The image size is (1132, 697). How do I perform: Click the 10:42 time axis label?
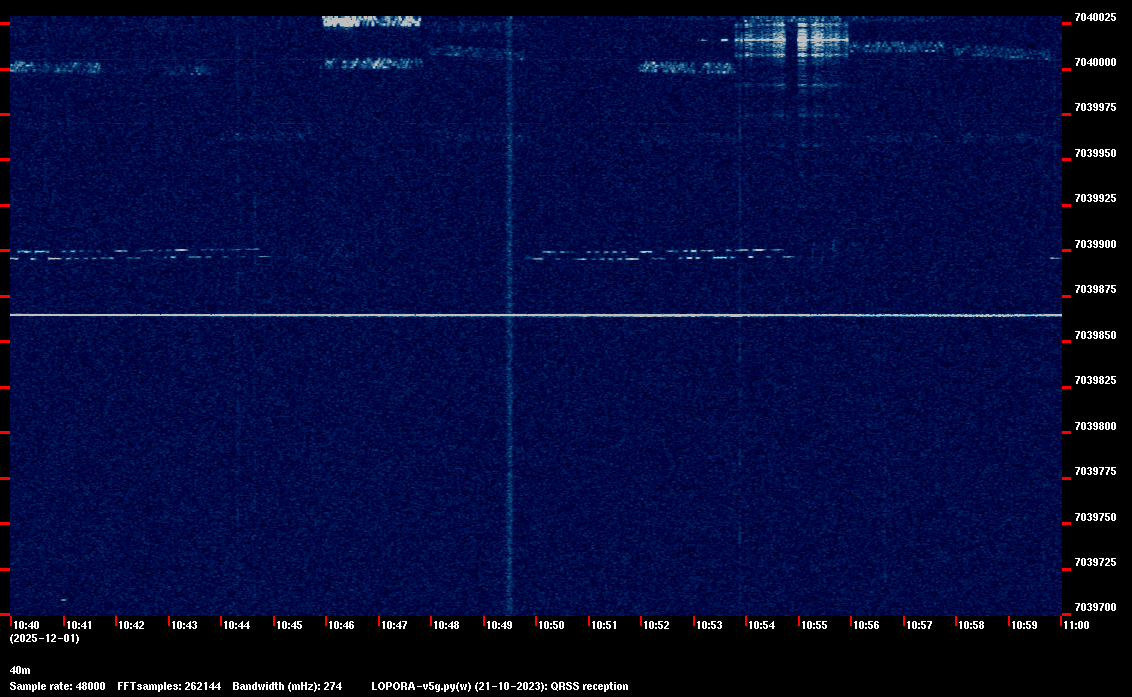131,625
